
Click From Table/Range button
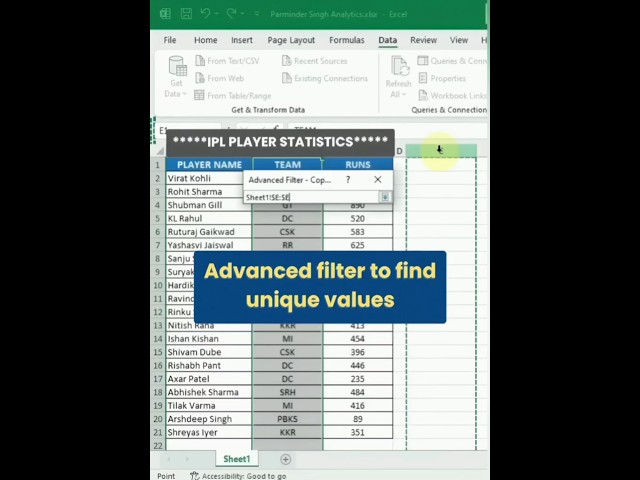[x=233, y=96]
